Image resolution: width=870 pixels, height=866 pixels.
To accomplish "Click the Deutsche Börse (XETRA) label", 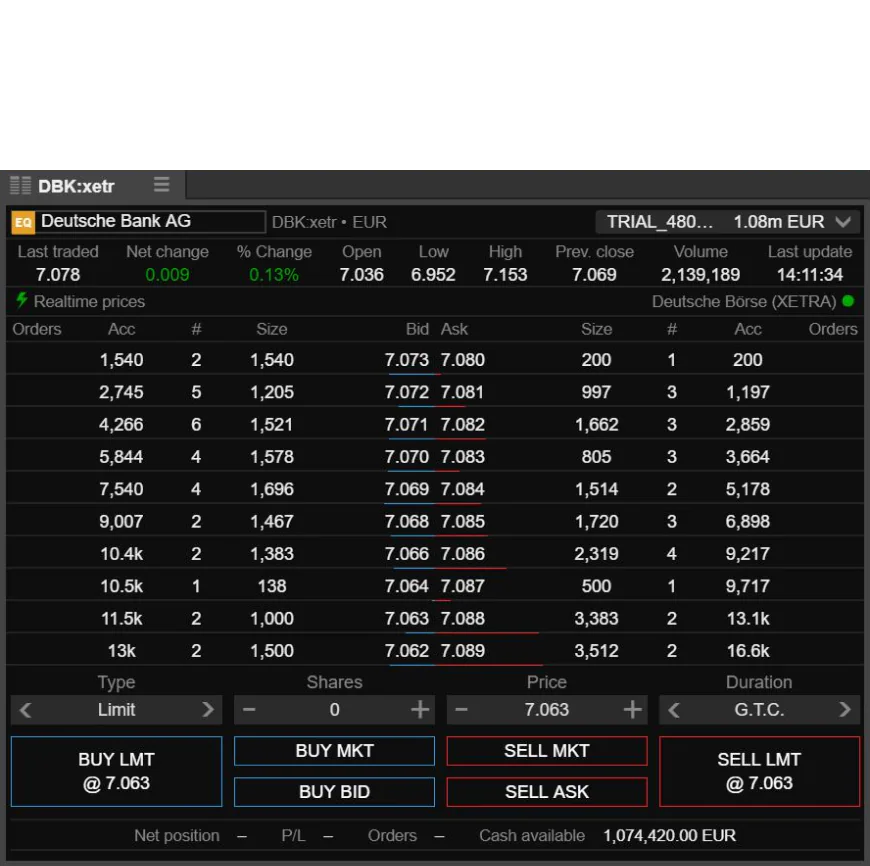I will tap(744, 301).
